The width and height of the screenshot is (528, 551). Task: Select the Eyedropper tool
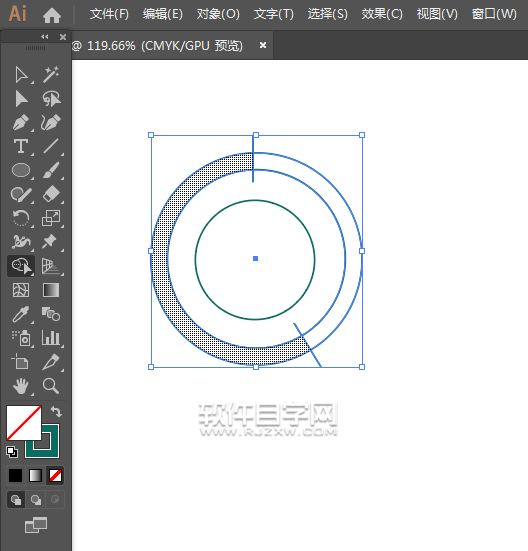[20, 314]
